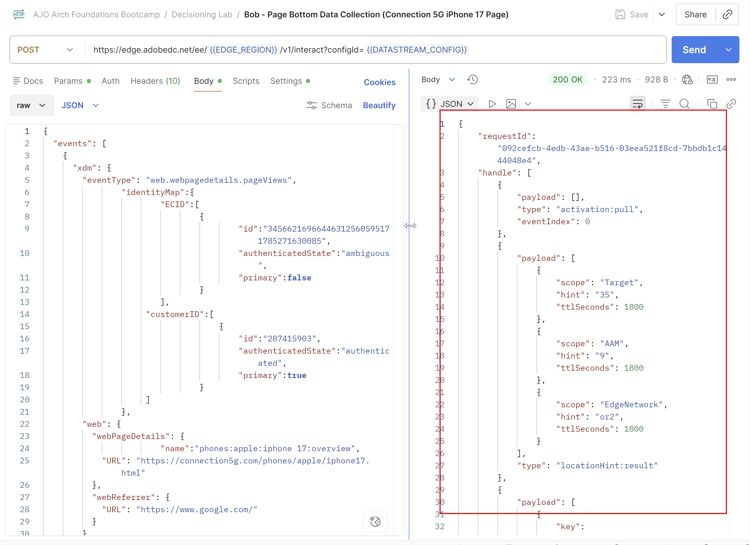750x545 pixels.
Task: Click the "activation:pull" value in response
Action: coord(597,209)
